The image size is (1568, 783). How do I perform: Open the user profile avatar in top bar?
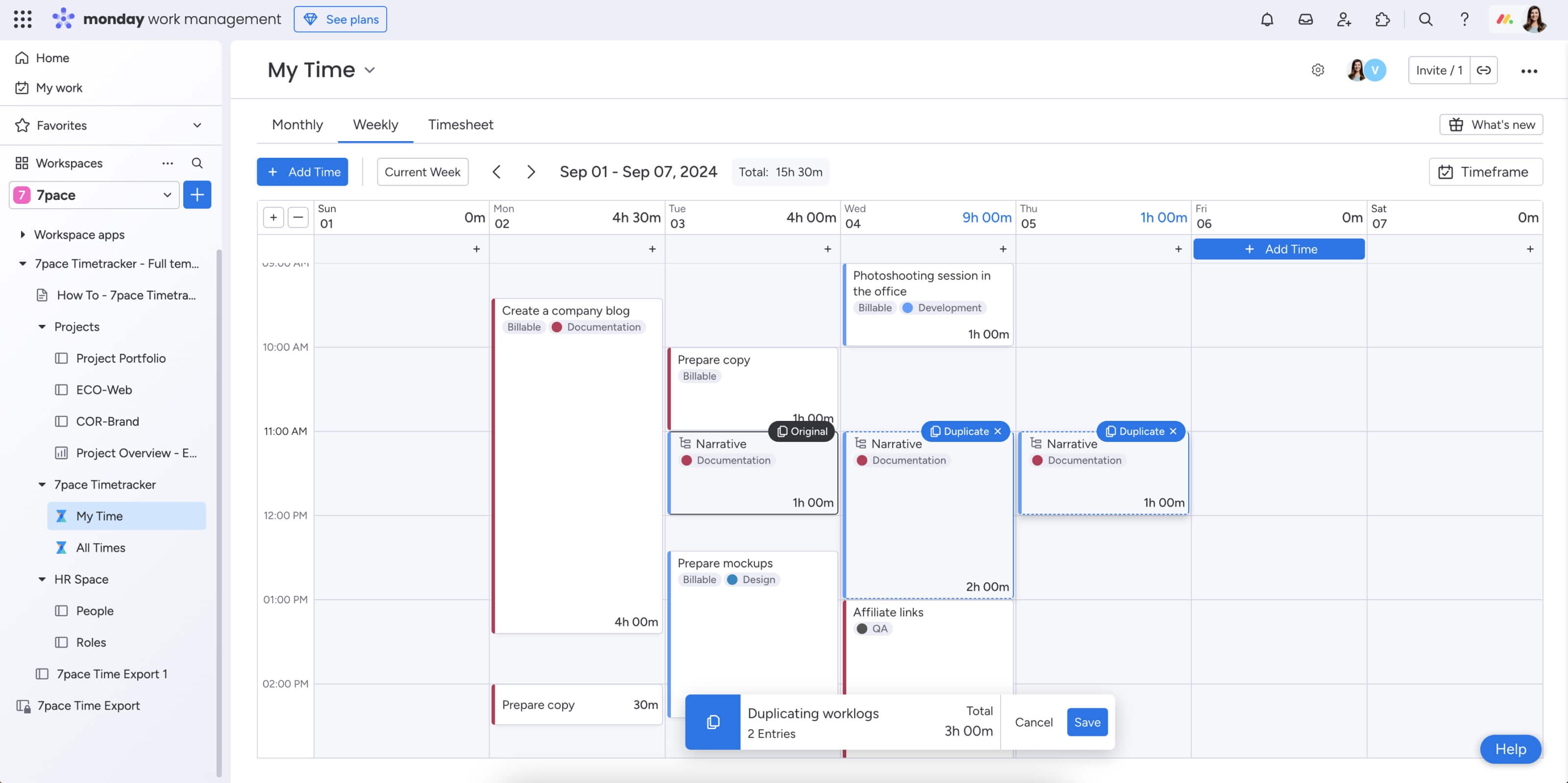click(x=1534, y=20)
